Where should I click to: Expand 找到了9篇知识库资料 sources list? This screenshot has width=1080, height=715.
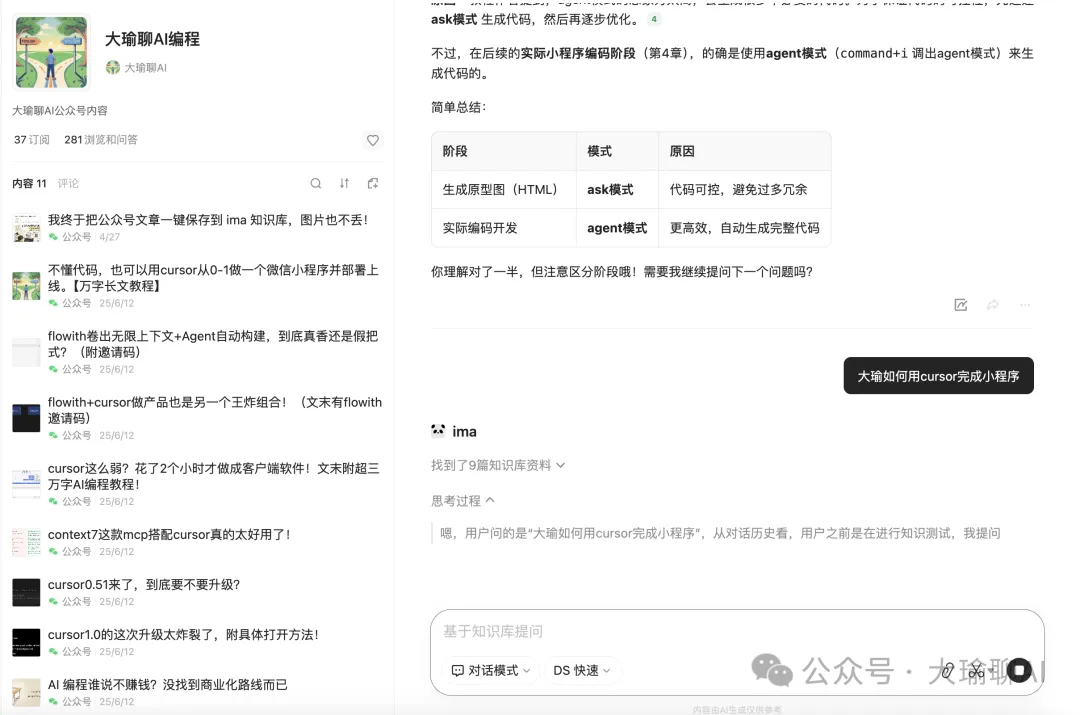[498, 465]
